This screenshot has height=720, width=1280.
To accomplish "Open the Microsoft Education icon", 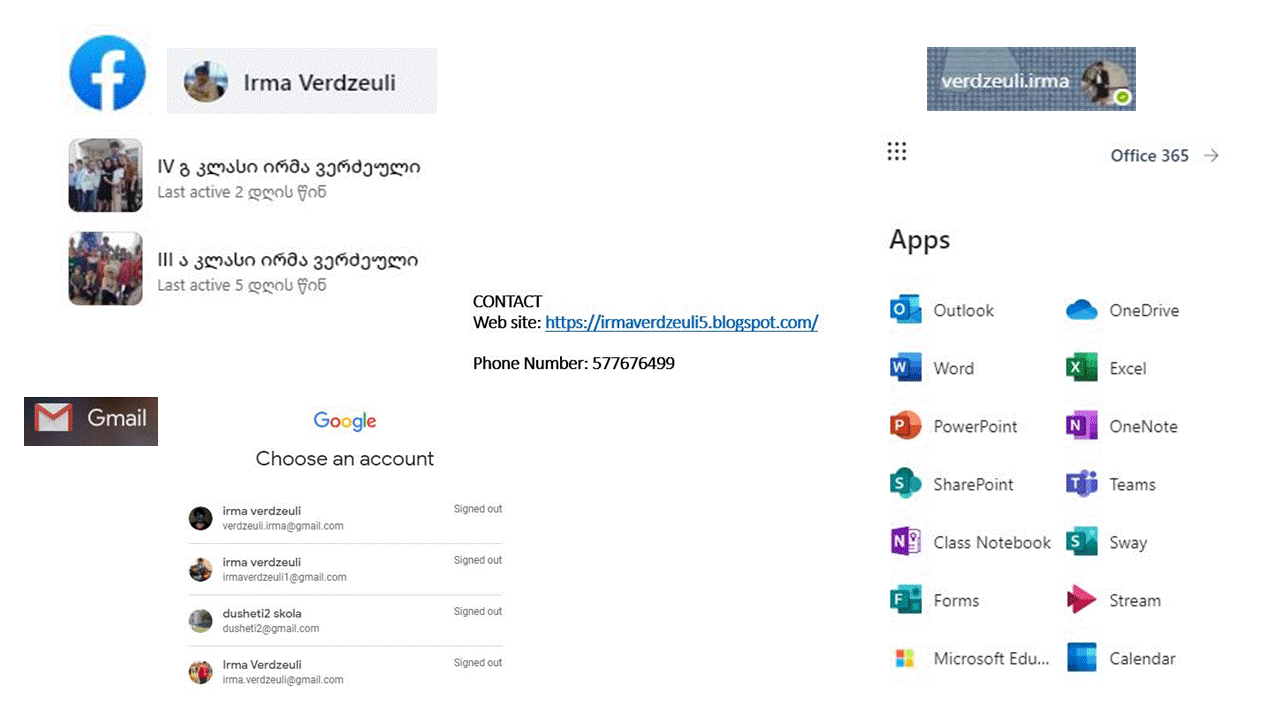I will click(905, 658).
